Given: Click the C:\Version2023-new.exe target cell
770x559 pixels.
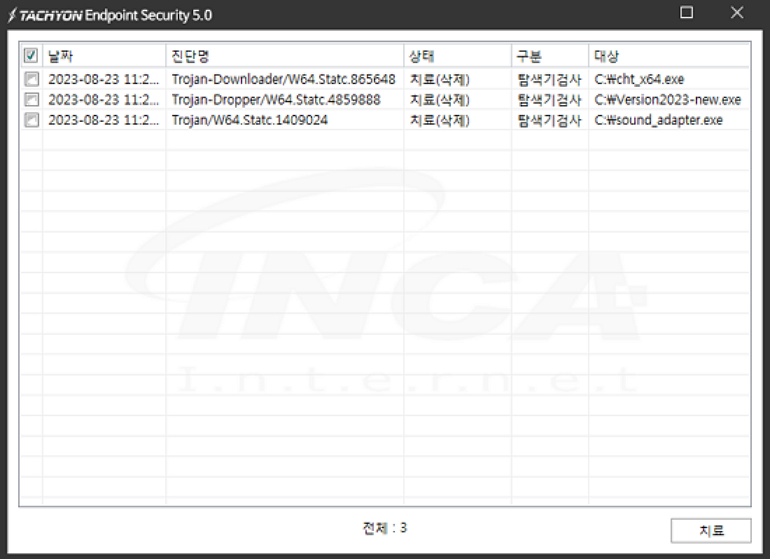Looking at the screenshot, I should click(667, 100).
